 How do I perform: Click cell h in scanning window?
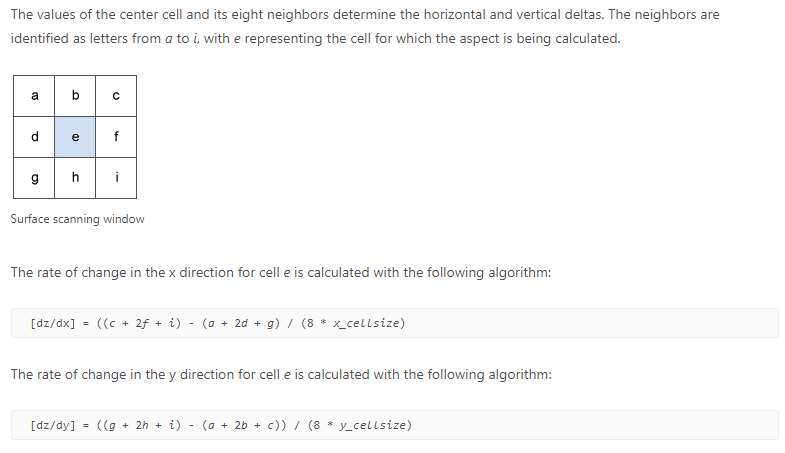(75, 178)
